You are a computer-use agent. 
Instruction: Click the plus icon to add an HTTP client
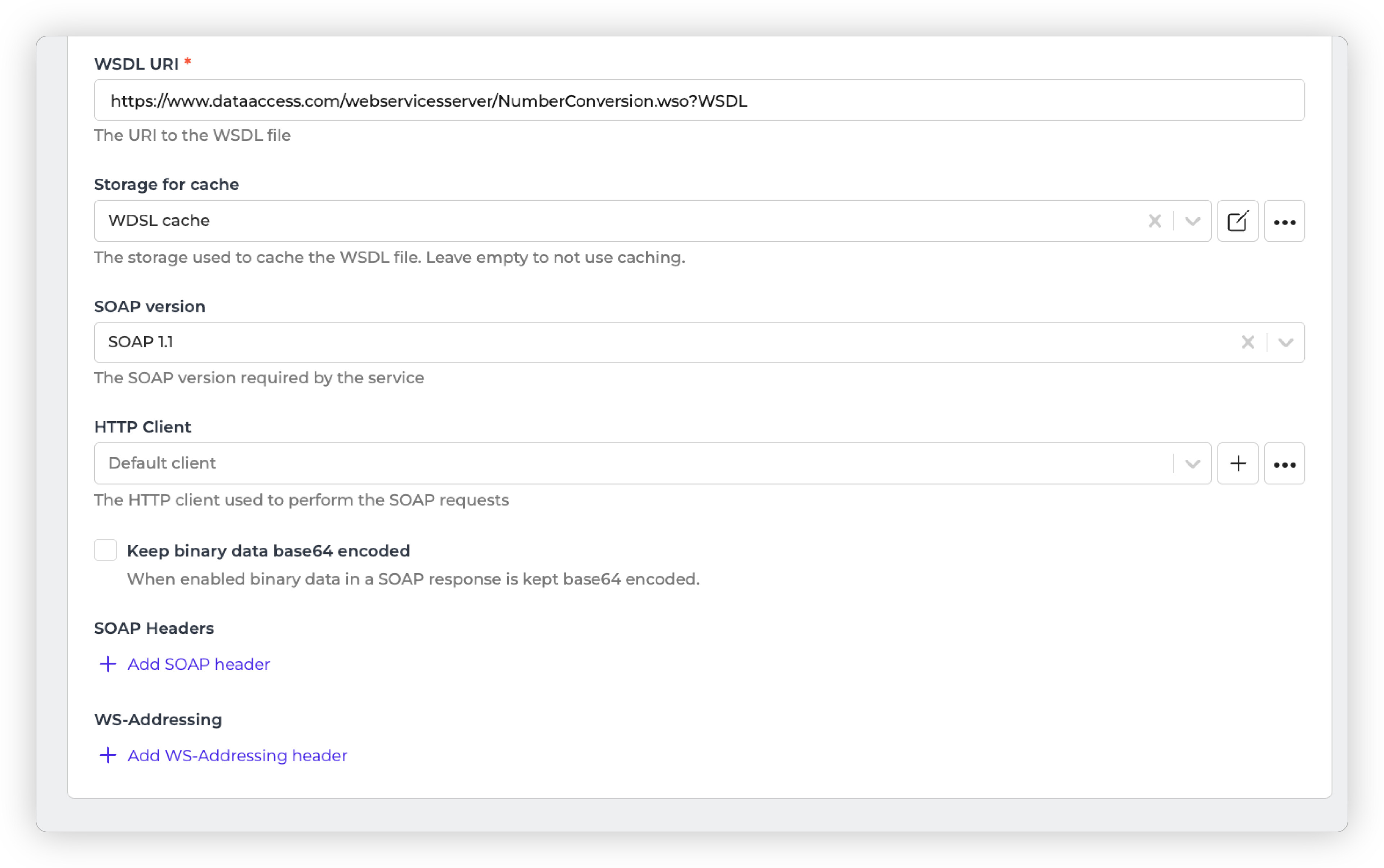tap(1238, 463)
